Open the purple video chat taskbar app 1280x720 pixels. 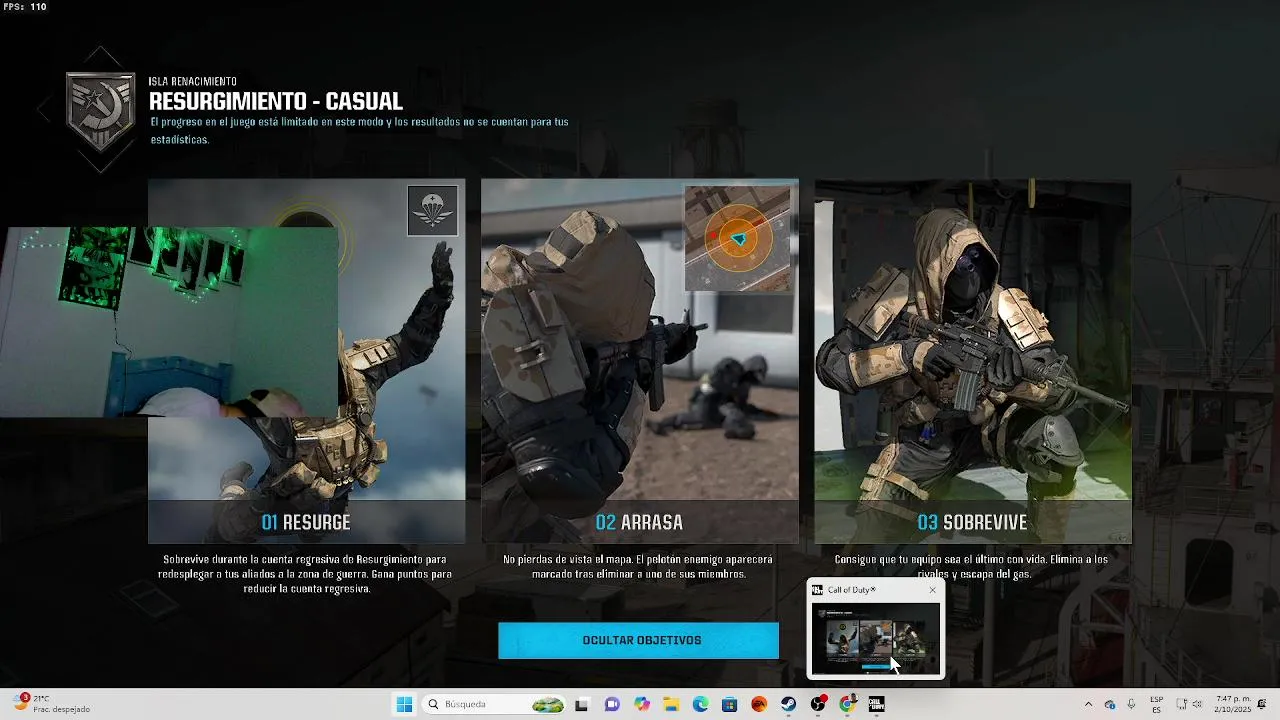(612, 704)
